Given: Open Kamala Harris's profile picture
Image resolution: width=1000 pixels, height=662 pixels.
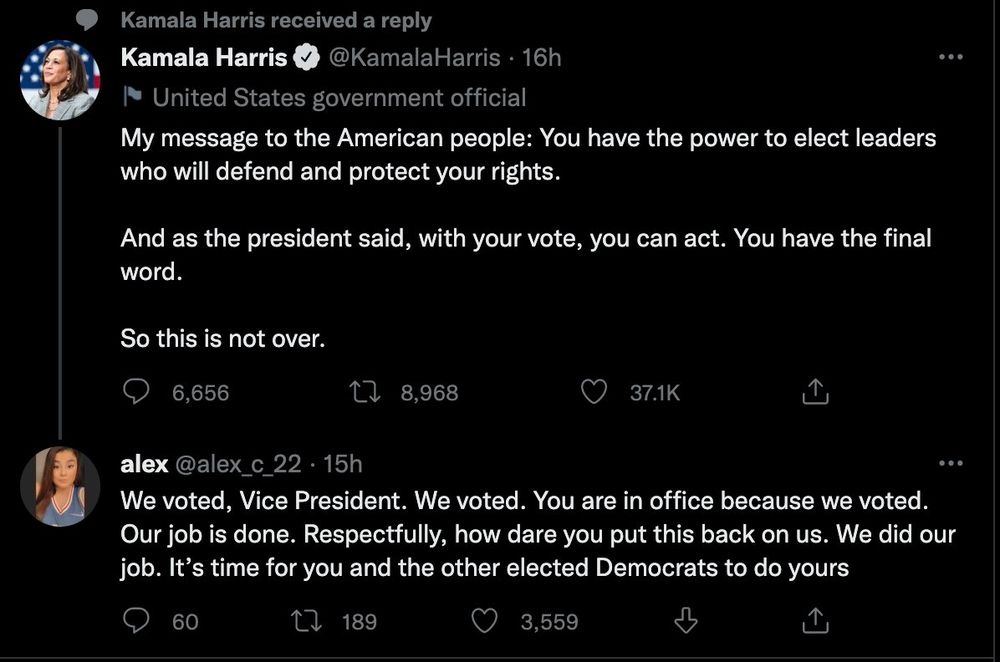Looking at the screenshot, I should point(61,80).
